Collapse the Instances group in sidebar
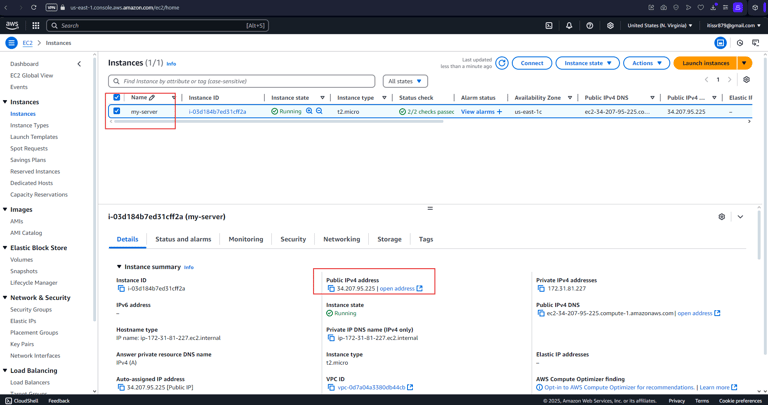Viewport: 768px width, 405px height. tap(5, 102)
